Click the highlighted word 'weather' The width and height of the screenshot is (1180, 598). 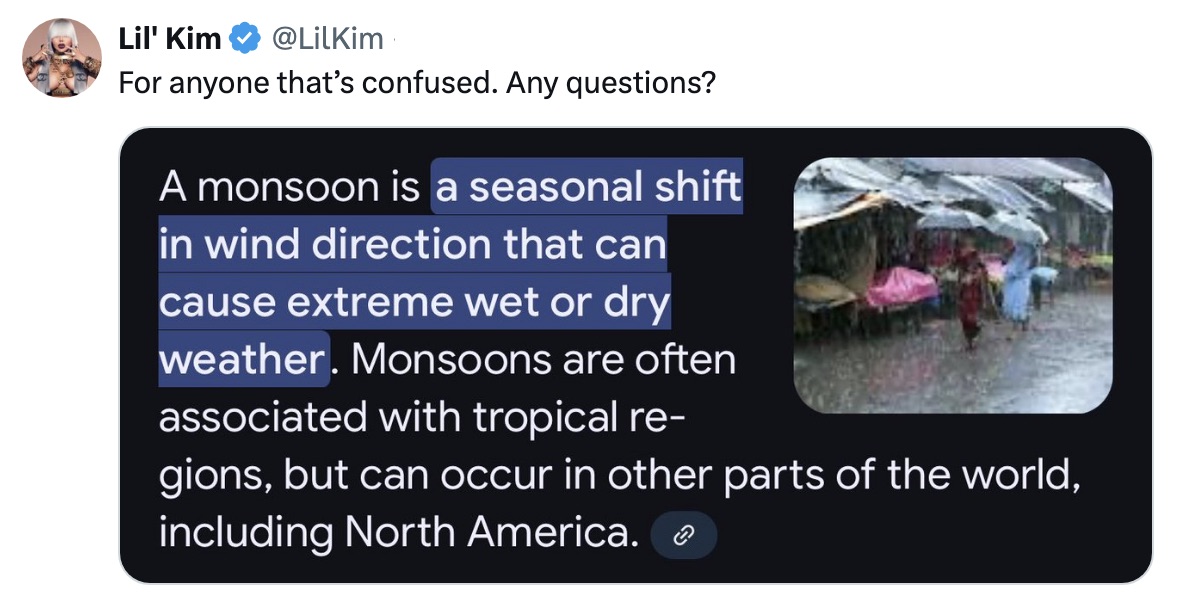(242, 359)
